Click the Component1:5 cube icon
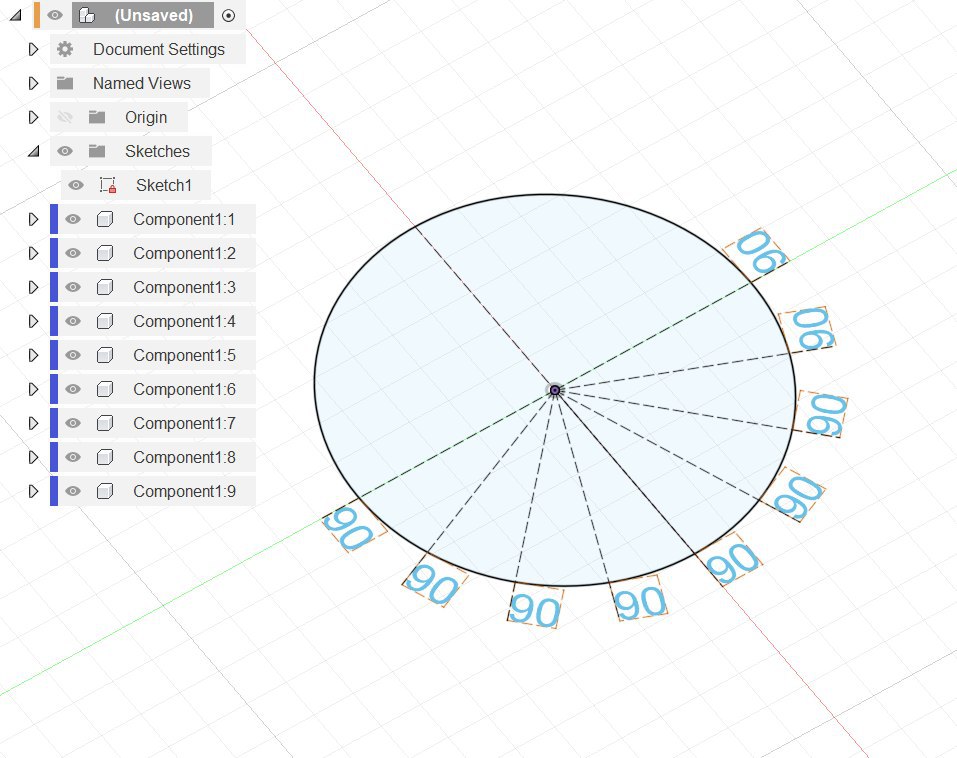 coord(105,355)
